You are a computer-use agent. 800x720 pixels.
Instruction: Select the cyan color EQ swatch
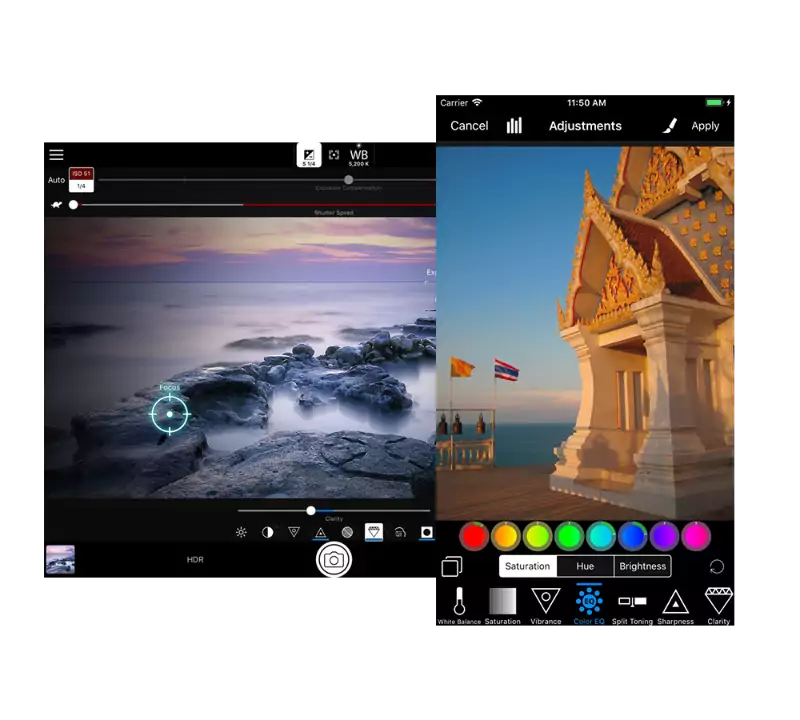pos(601,536)
